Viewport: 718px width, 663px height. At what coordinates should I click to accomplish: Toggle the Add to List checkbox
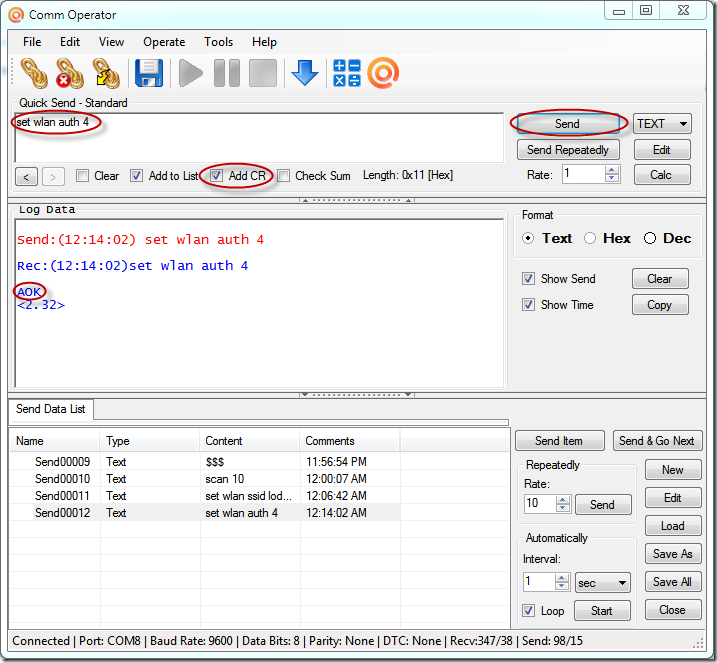pyautogui.click(x=136, y=176)
